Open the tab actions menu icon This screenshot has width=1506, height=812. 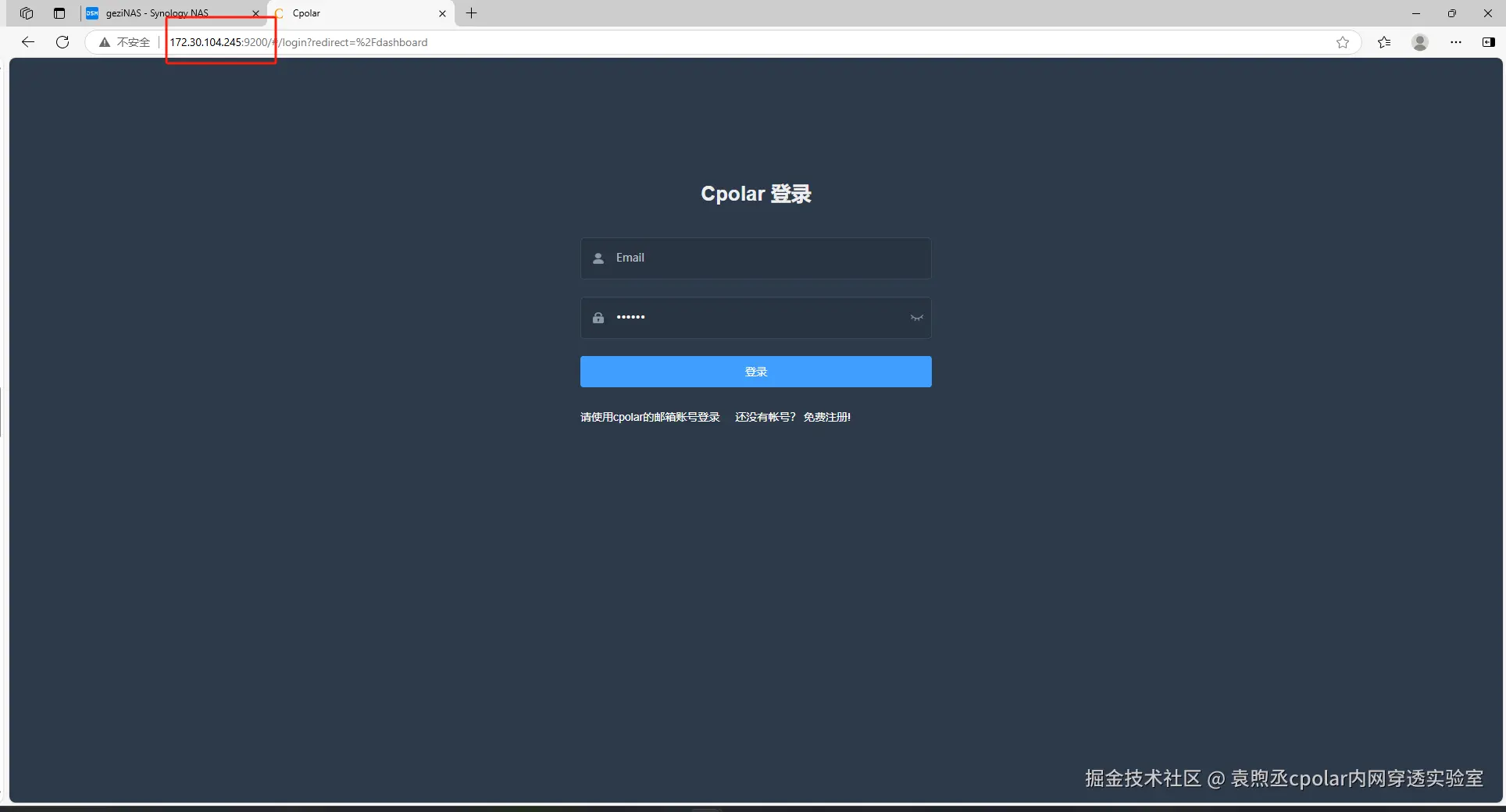tap(59, 13)
